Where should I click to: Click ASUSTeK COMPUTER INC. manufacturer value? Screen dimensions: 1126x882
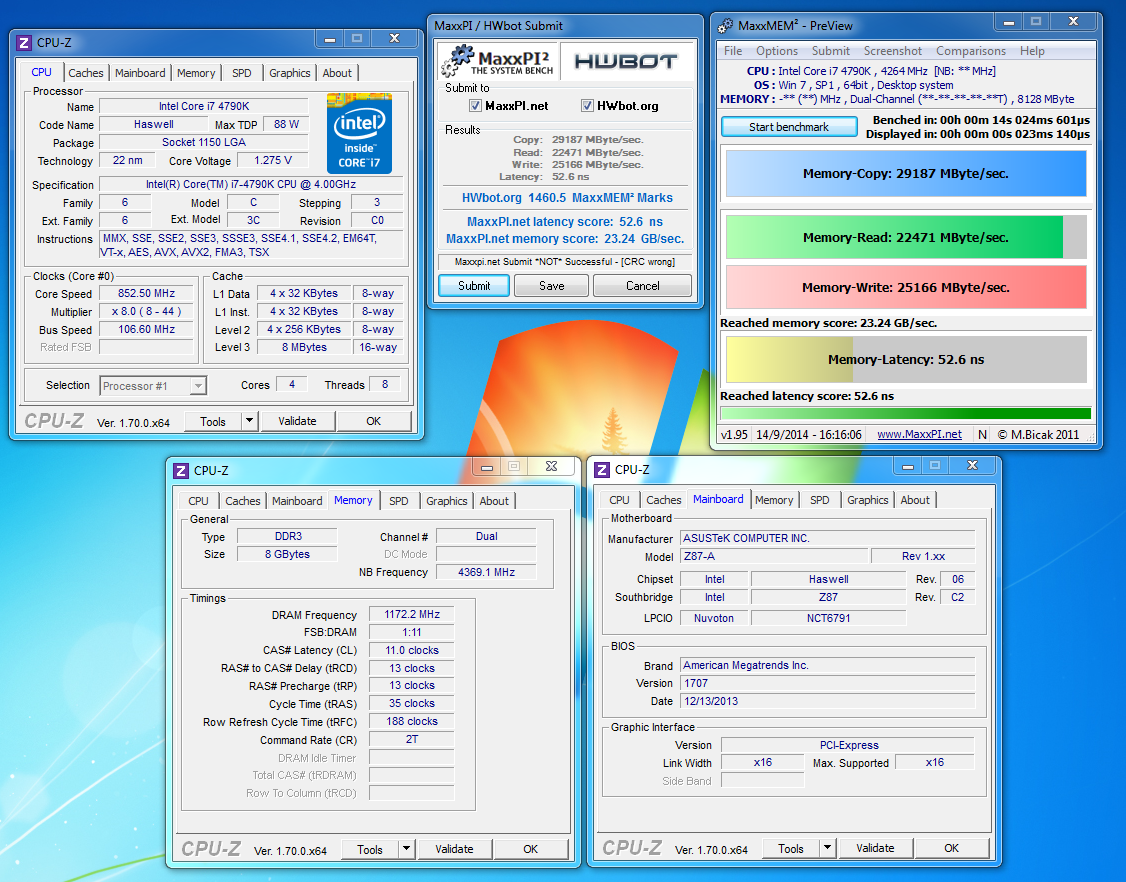click(x=828, y=538)
